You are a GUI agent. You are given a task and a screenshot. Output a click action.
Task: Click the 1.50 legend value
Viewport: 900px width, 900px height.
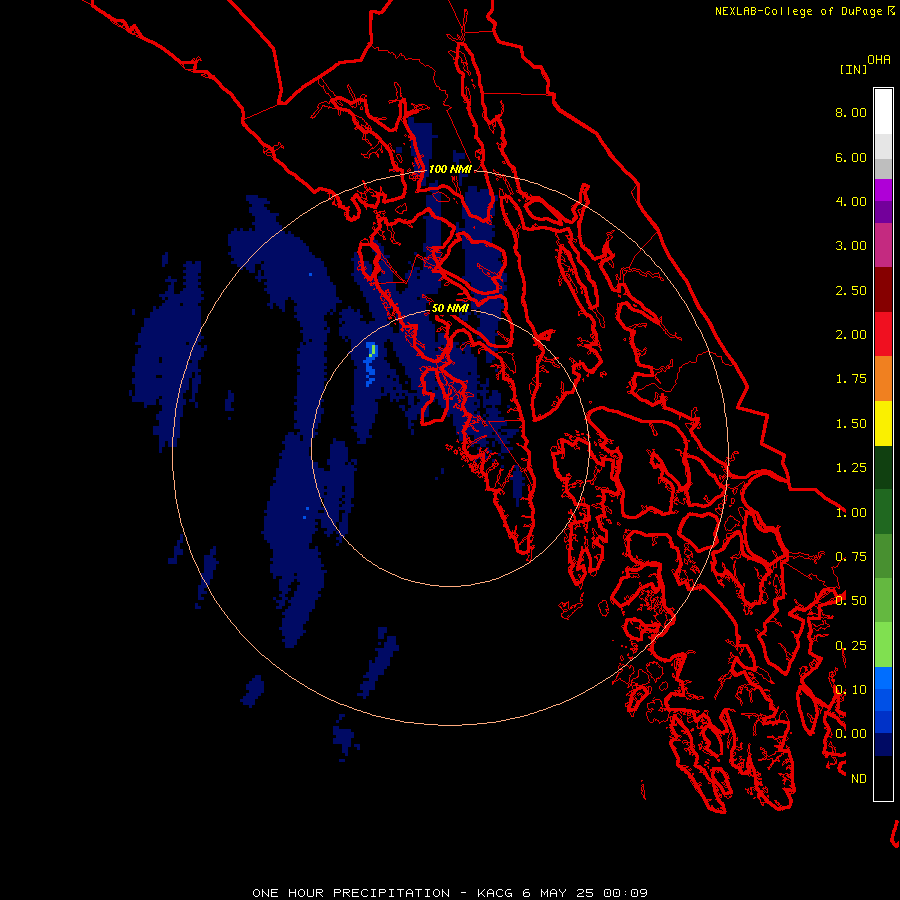pyautogui.click(x=851, y=424)
